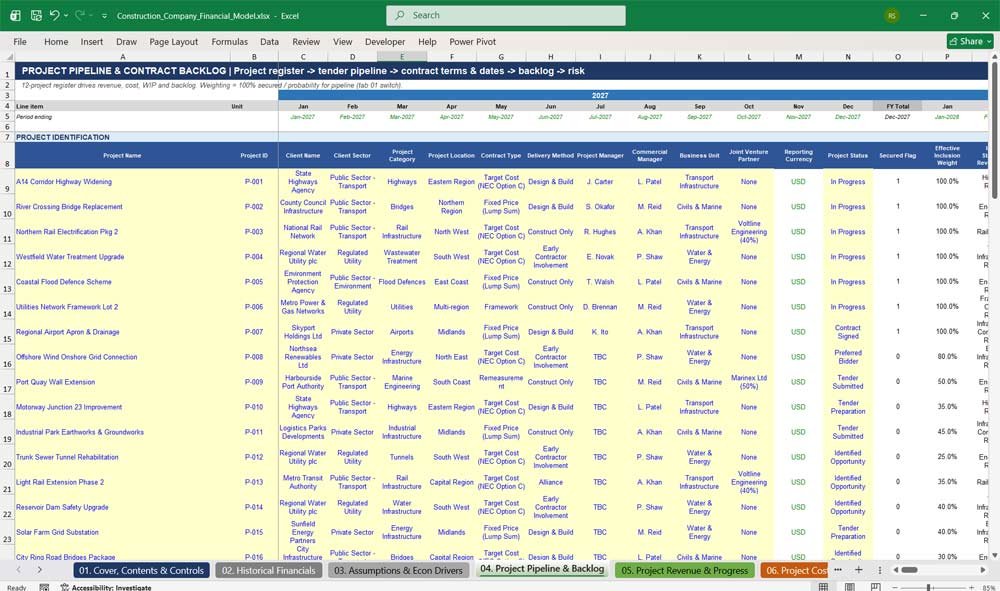
Task: Click Accessibility: Investigate in status bar
Action: [106, 587]
